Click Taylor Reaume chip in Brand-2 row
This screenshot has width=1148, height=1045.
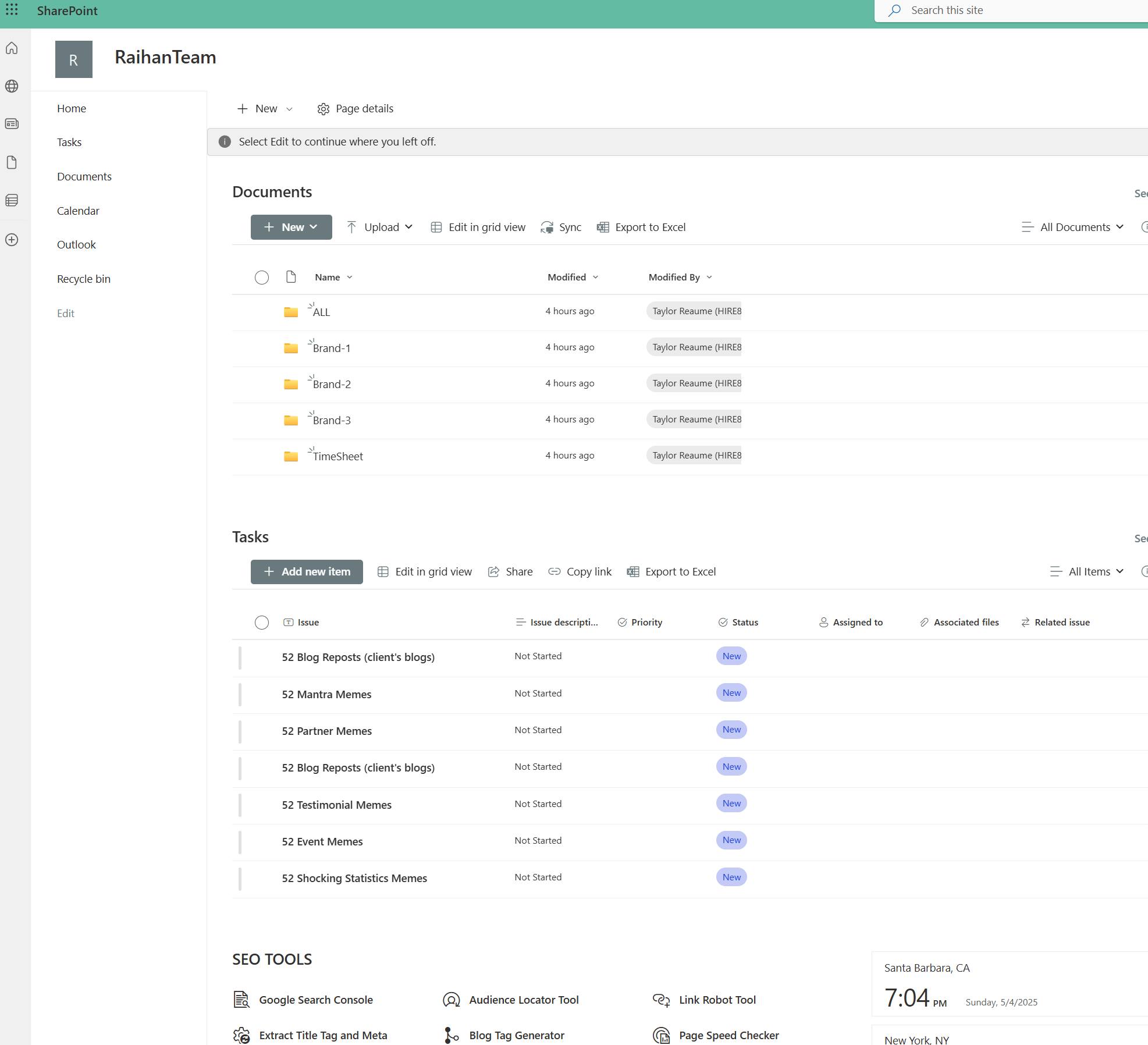694,383
